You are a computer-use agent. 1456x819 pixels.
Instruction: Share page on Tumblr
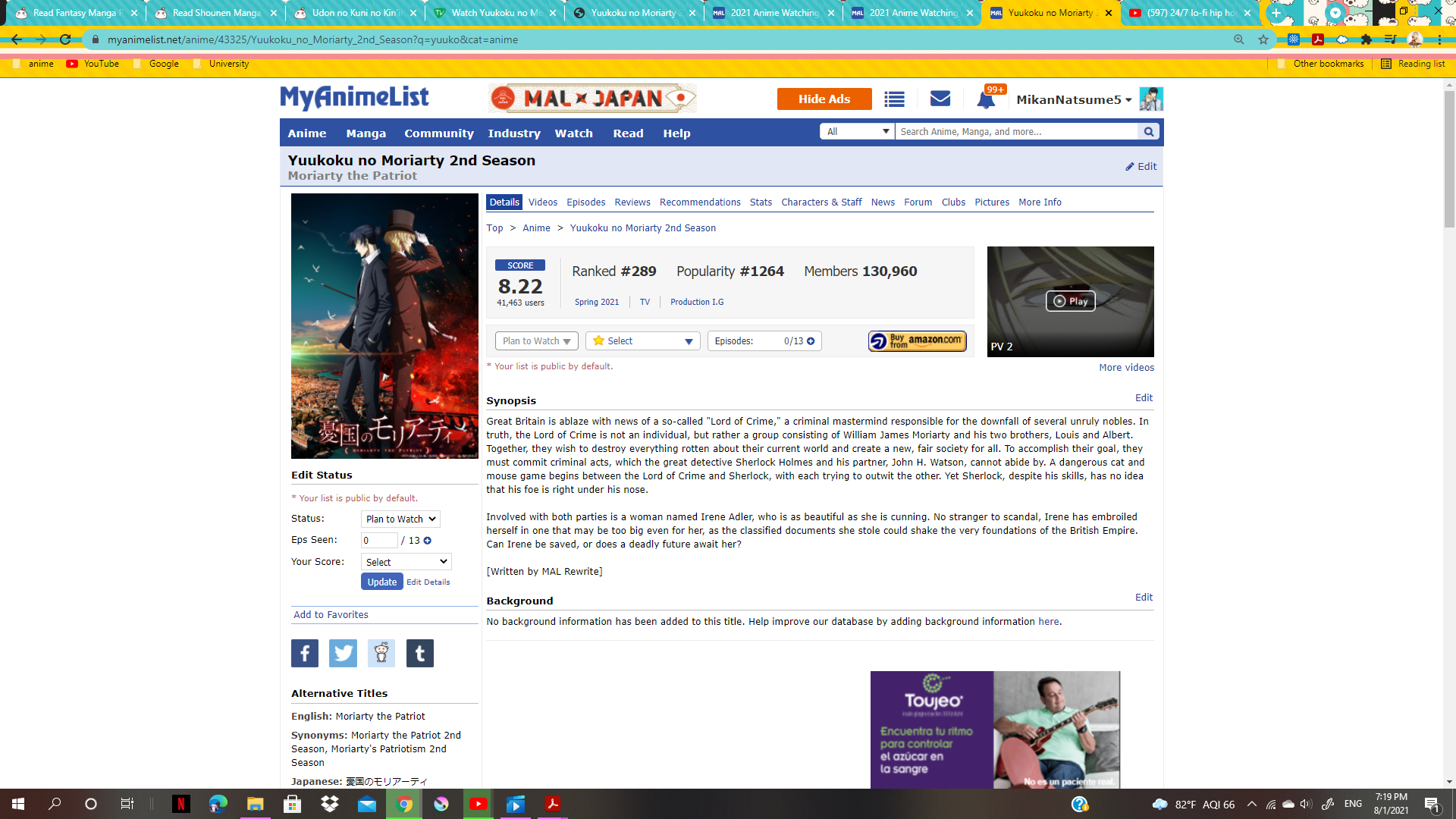pyautogui.click(x=419, y=653)
